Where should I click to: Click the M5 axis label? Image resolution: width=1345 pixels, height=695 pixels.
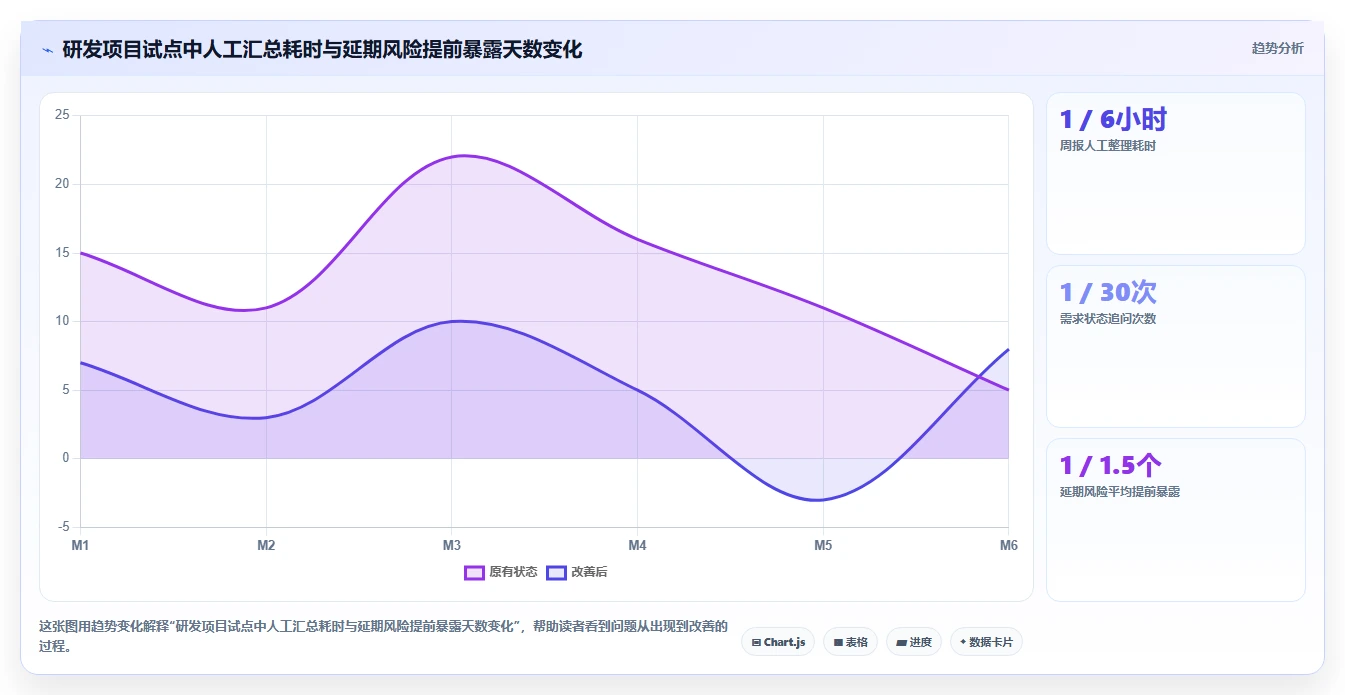[x=823, y=545]
